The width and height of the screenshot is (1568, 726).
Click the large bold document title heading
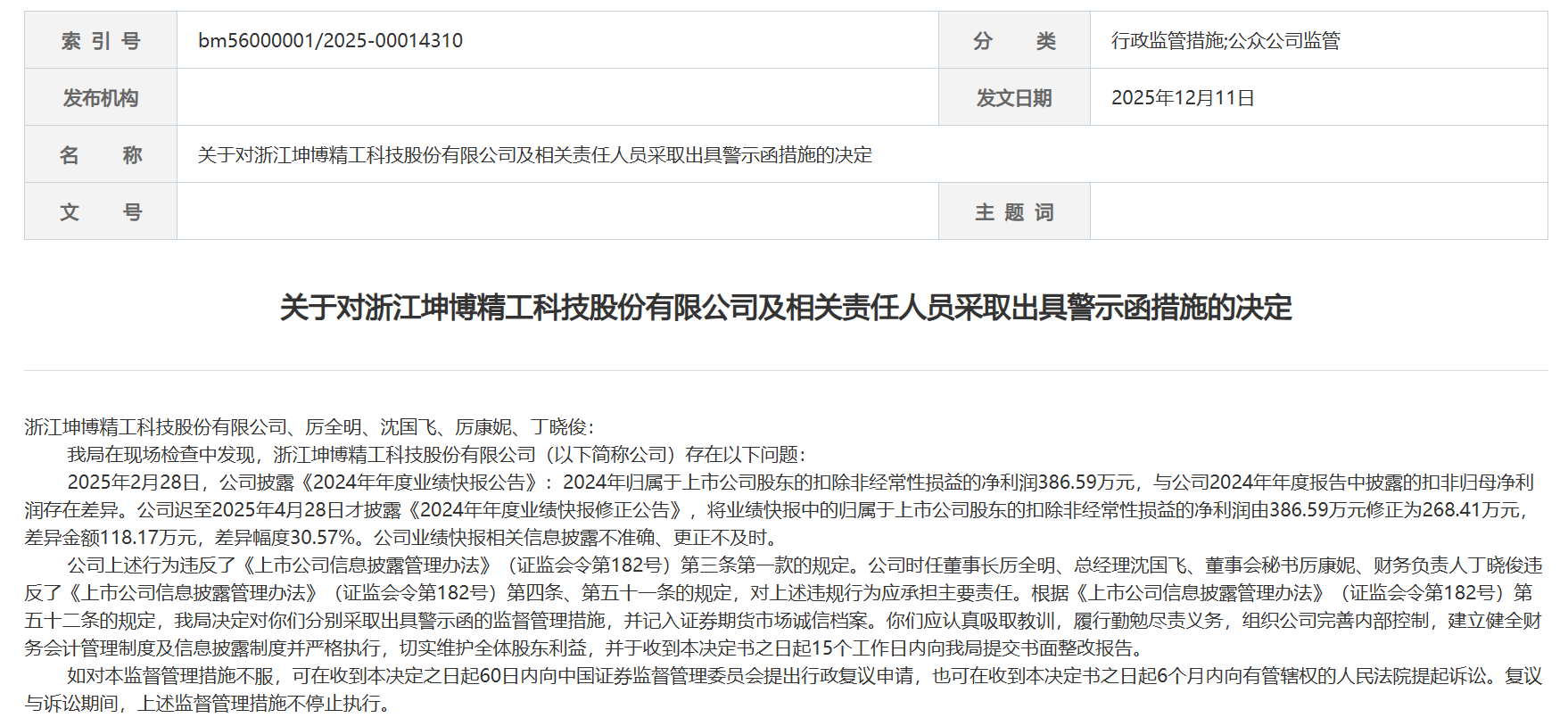click(x=786, y=308)
